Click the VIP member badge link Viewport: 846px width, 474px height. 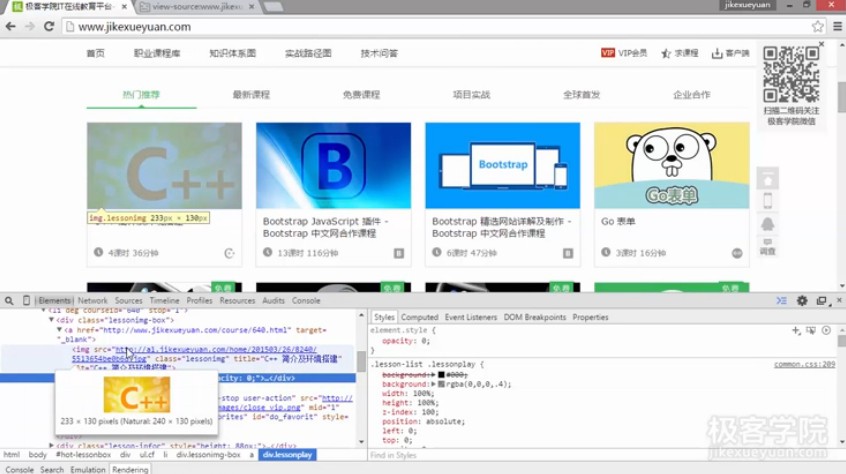pos(624,53)
